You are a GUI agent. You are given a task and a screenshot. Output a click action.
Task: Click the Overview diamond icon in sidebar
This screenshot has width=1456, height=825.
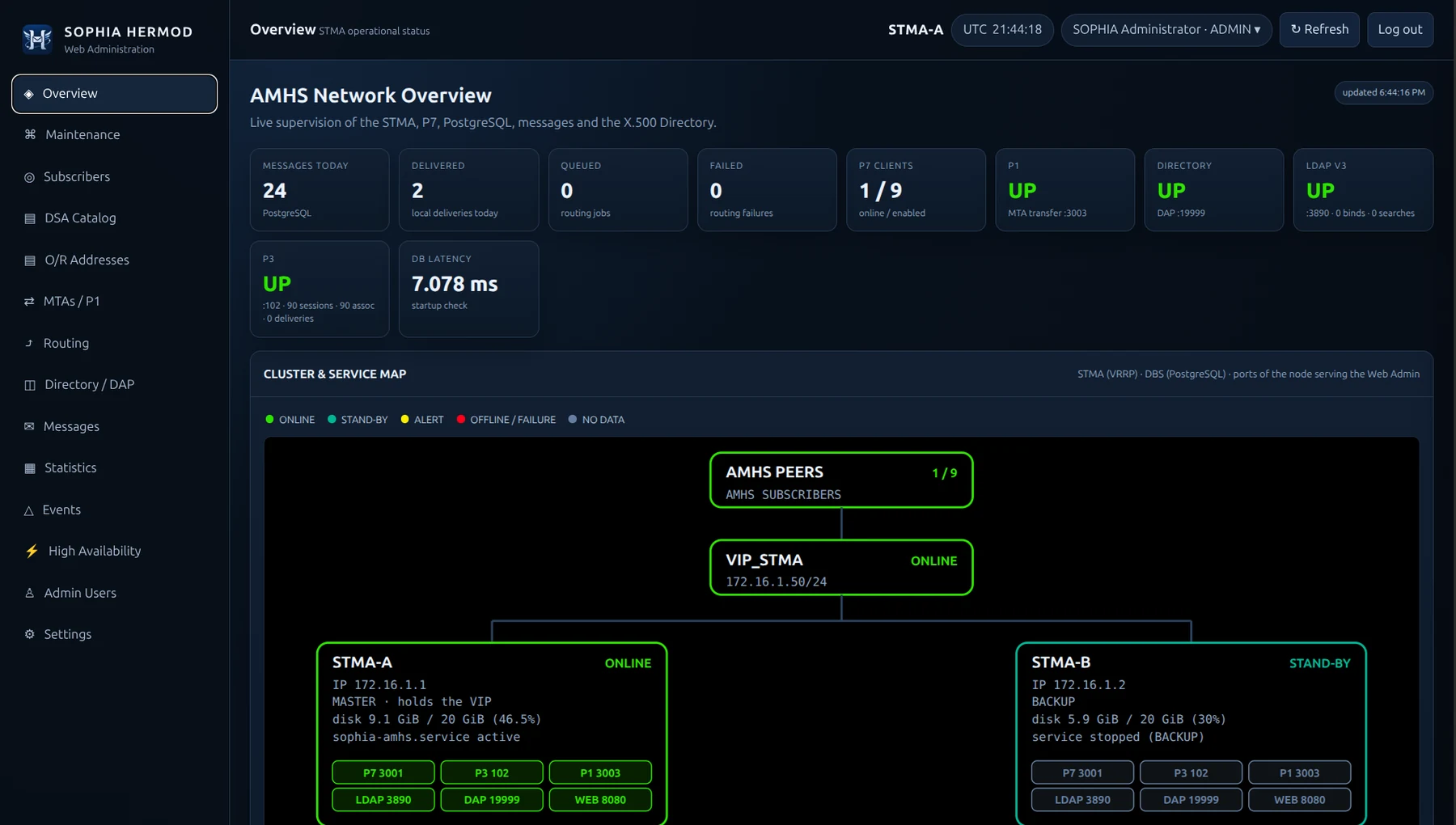29,94
